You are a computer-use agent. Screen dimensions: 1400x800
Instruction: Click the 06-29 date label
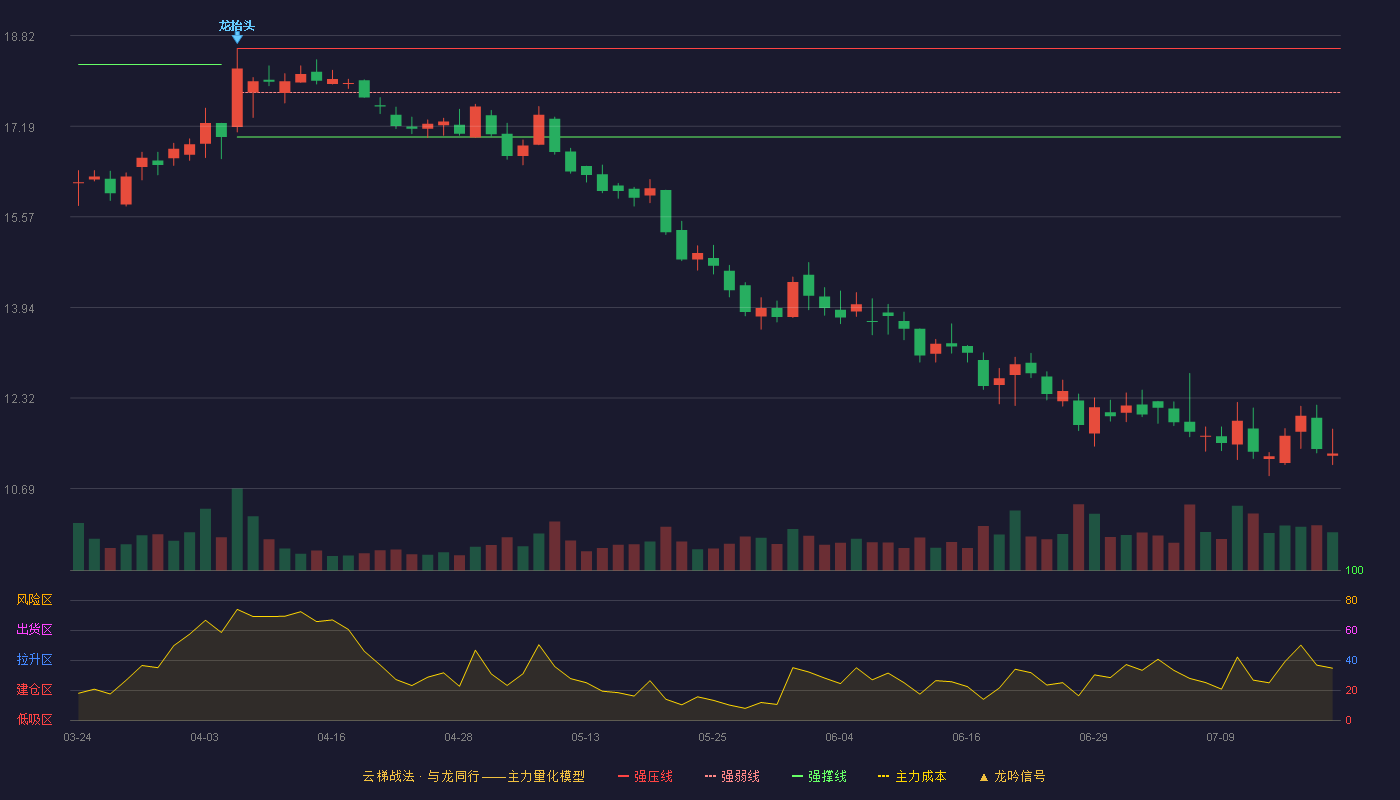click(1093, 737)
